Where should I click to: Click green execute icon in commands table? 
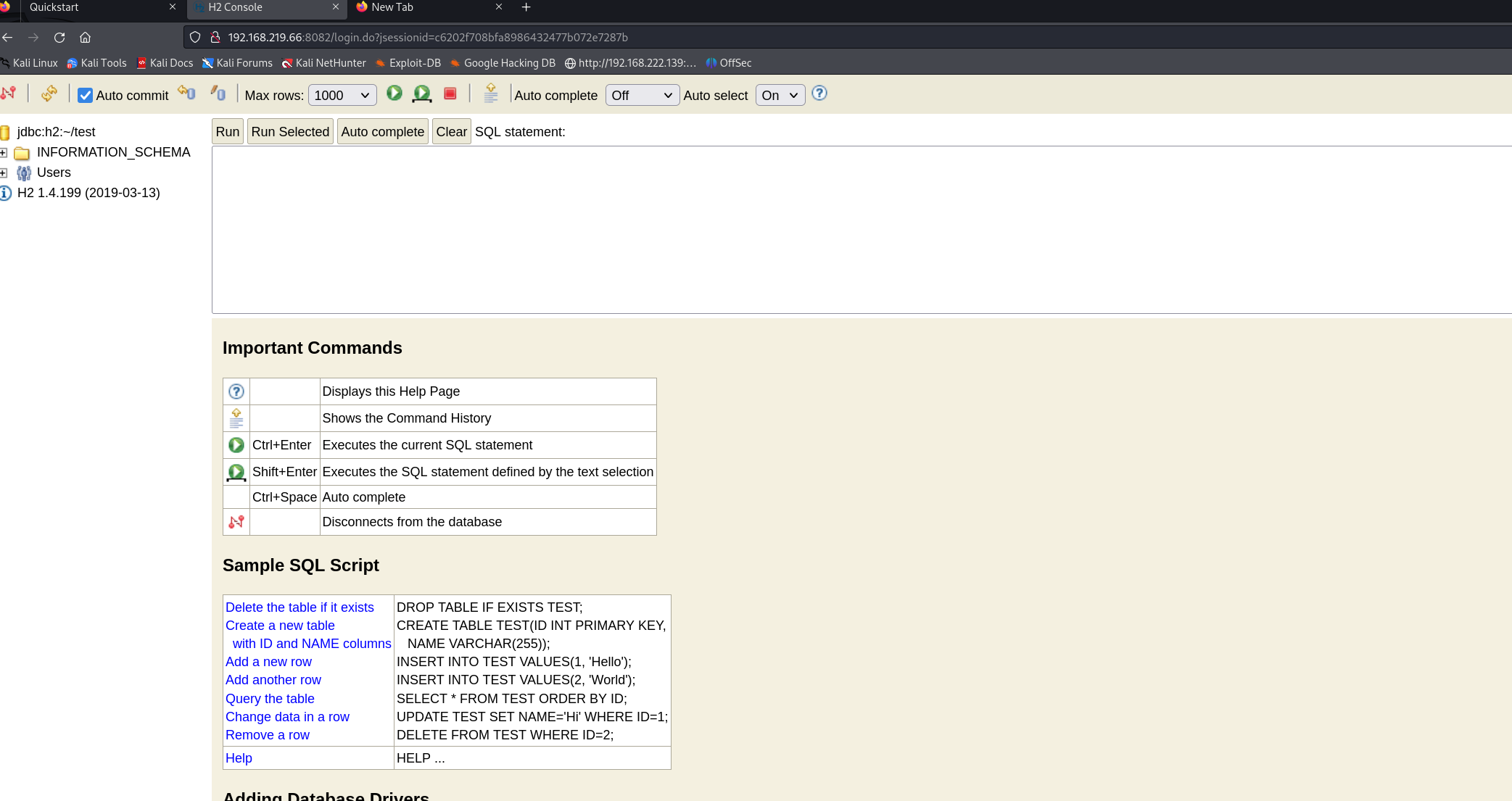236,445
